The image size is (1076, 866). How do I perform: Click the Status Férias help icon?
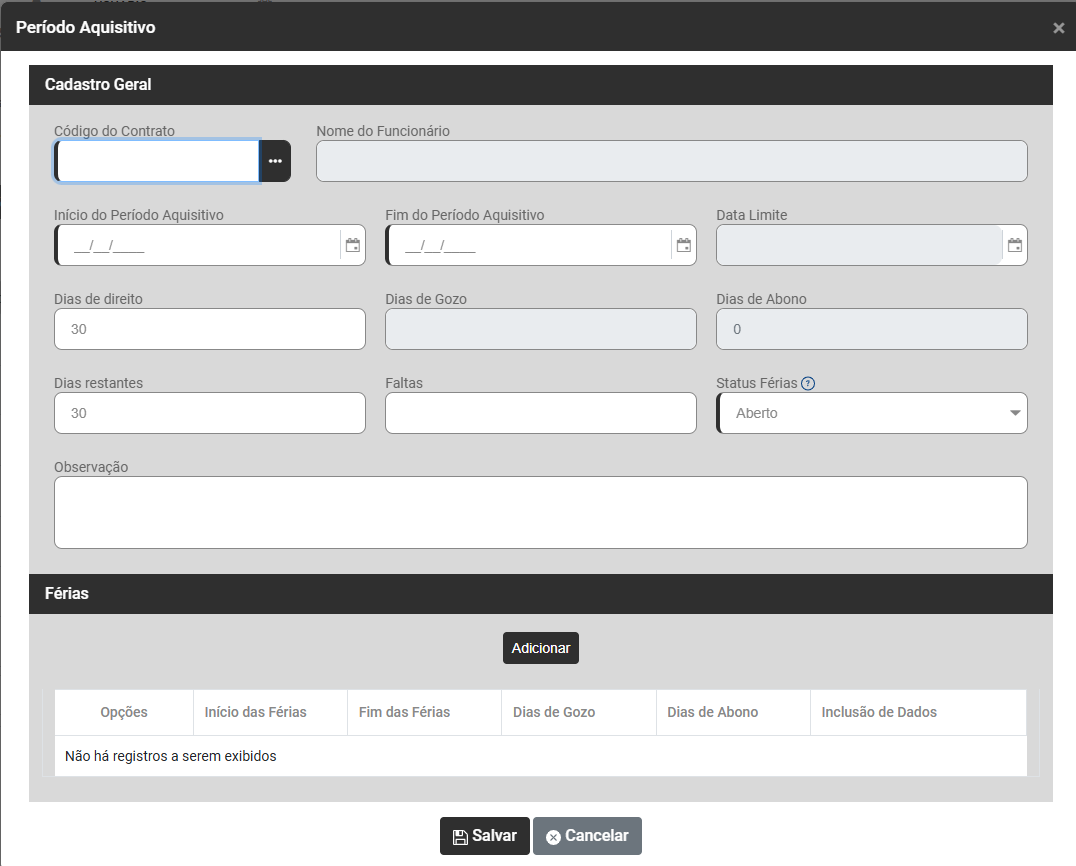808,383
